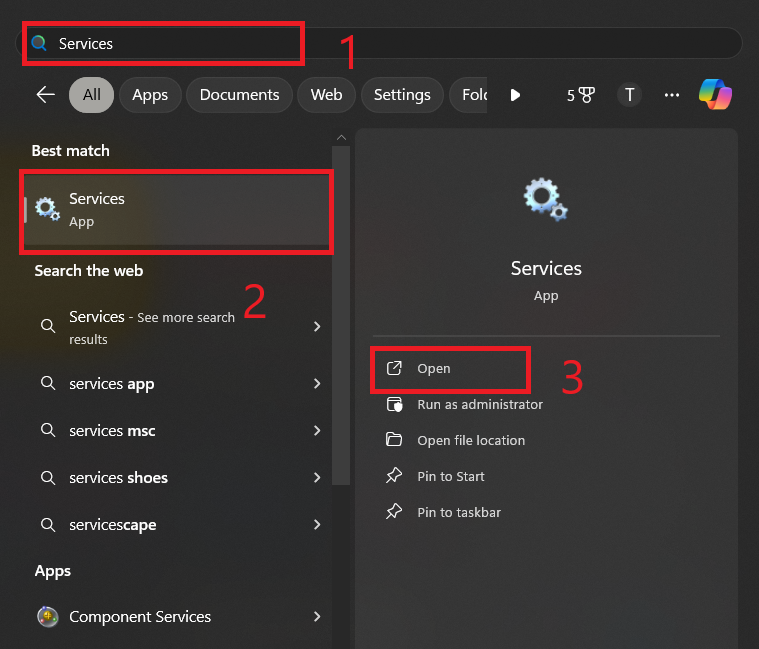
Task: Expand the Component Services chevron
Action: (x=317, y=617)
